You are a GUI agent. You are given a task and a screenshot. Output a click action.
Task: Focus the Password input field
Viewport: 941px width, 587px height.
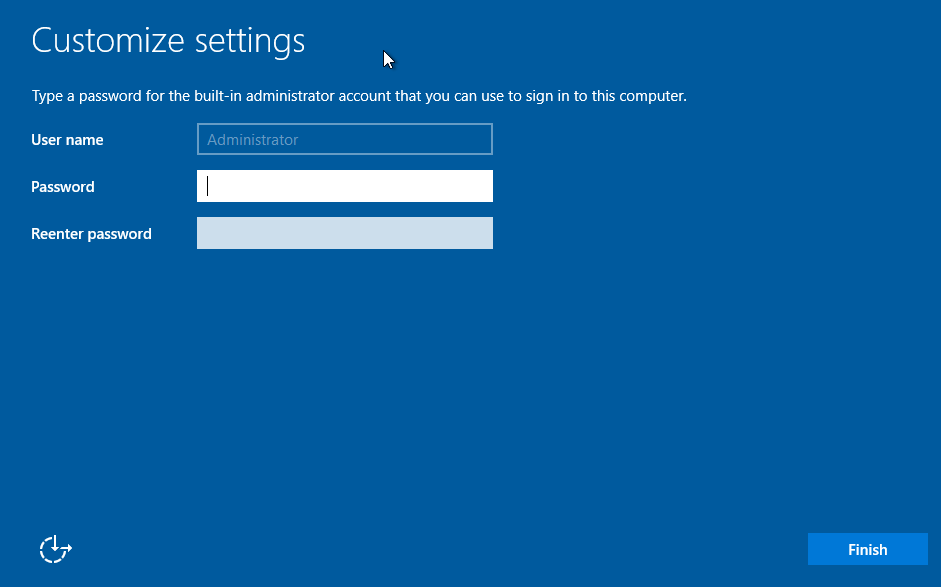coord(344,186)
